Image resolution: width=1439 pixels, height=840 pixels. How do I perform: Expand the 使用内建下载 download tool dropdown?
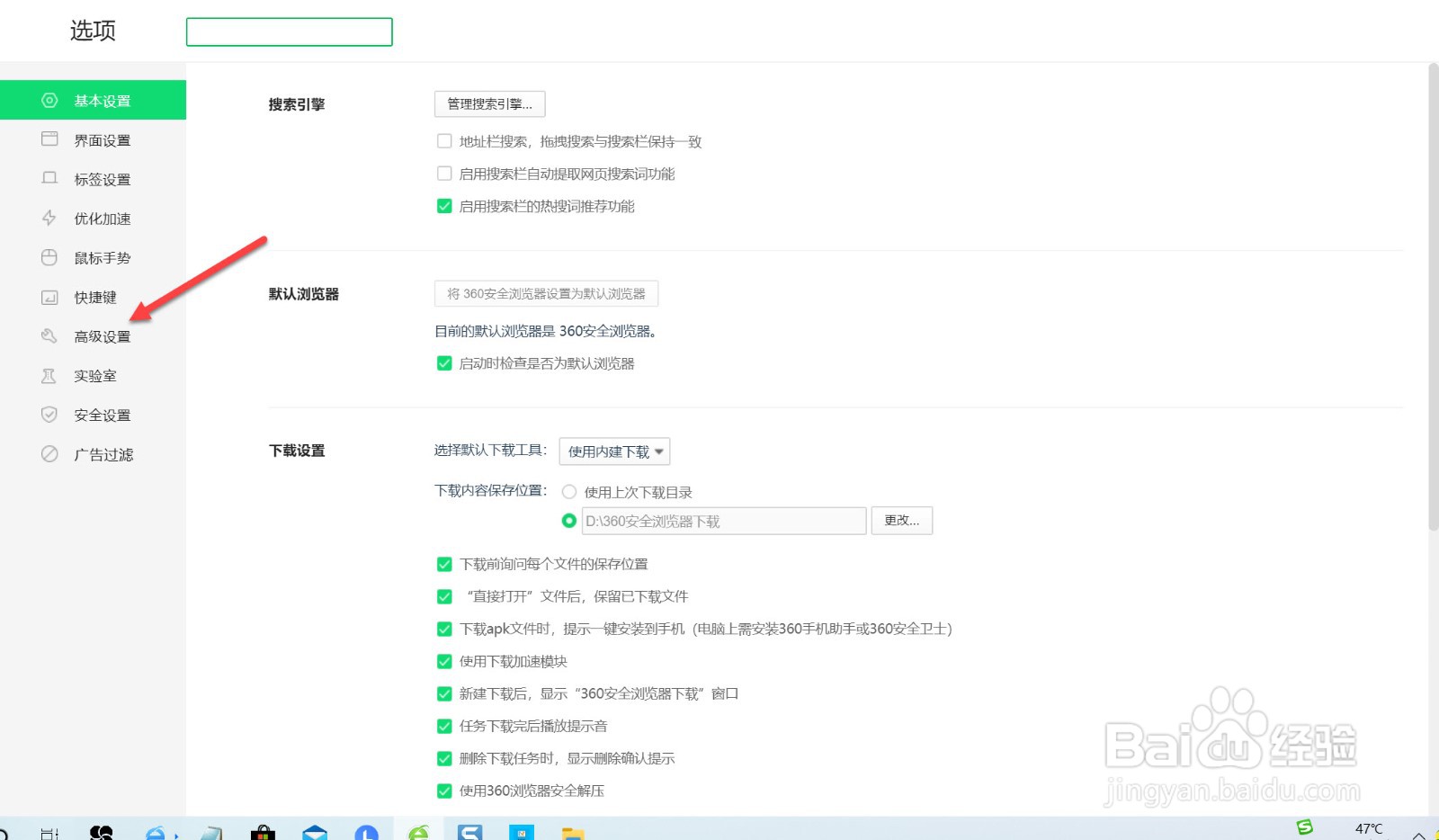(x=614, y=451)
